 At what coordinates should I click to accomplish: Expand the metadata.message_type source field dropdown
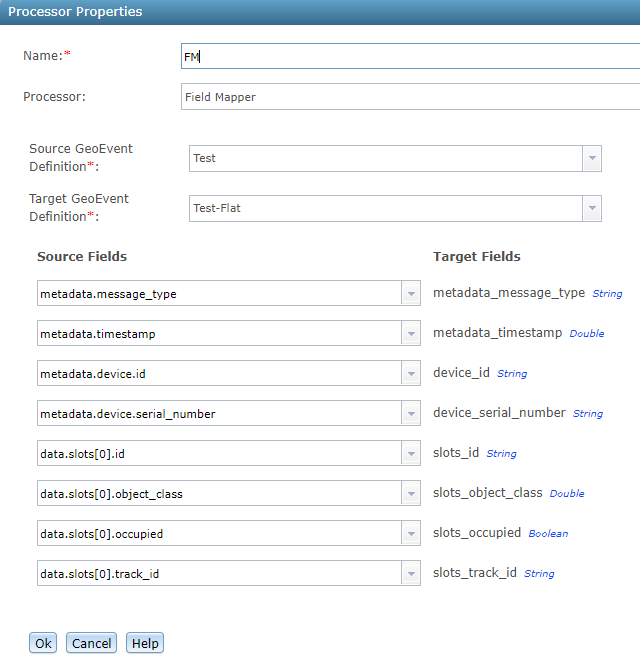(410, 294)
